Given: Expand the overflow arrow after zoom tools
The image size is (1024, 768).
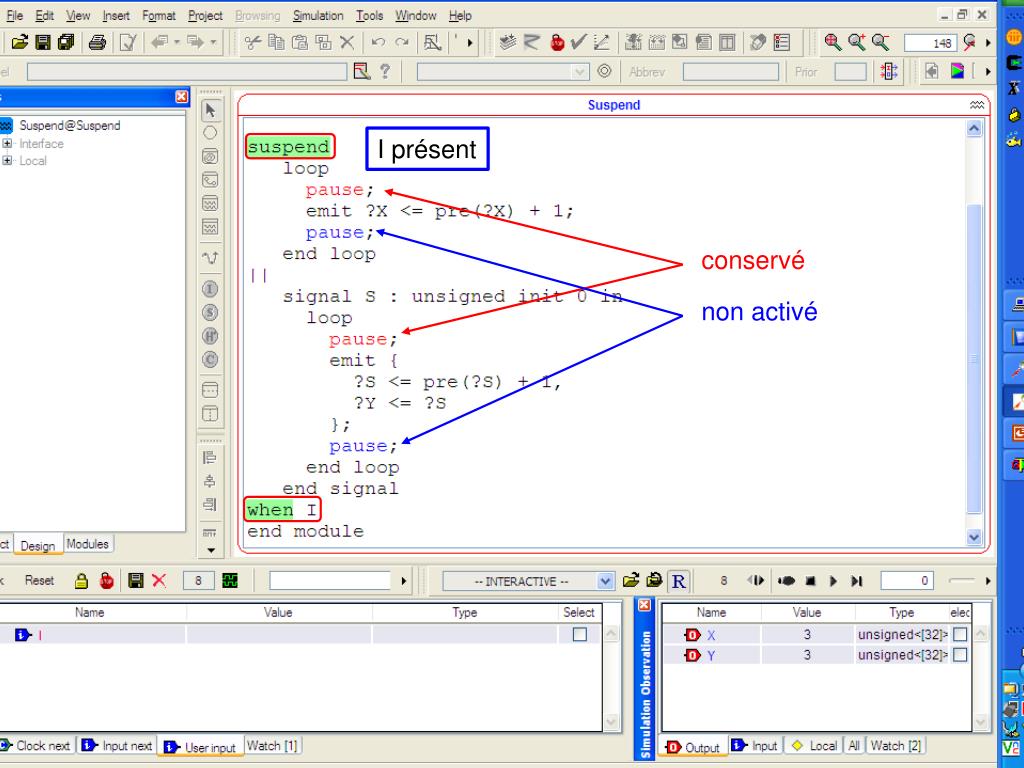Looking at the screenshot, I should click(x=988, y=42).
